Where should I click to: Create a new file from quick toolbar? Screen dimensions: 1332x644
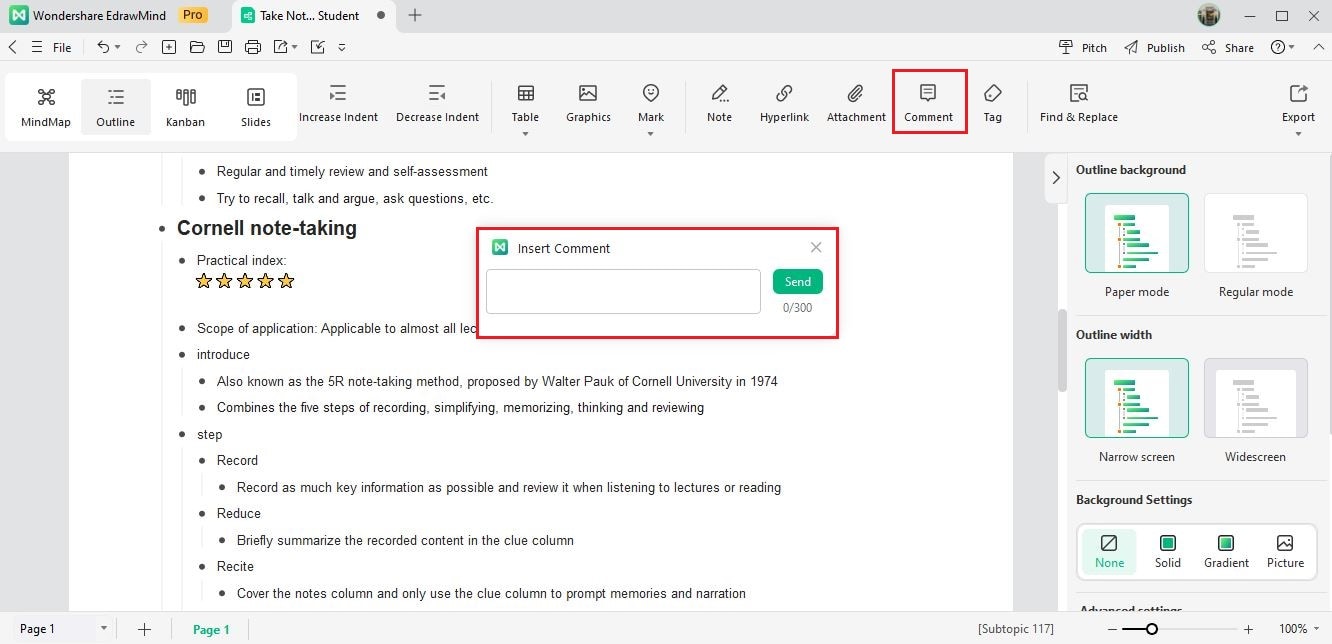tap(169, 47)
